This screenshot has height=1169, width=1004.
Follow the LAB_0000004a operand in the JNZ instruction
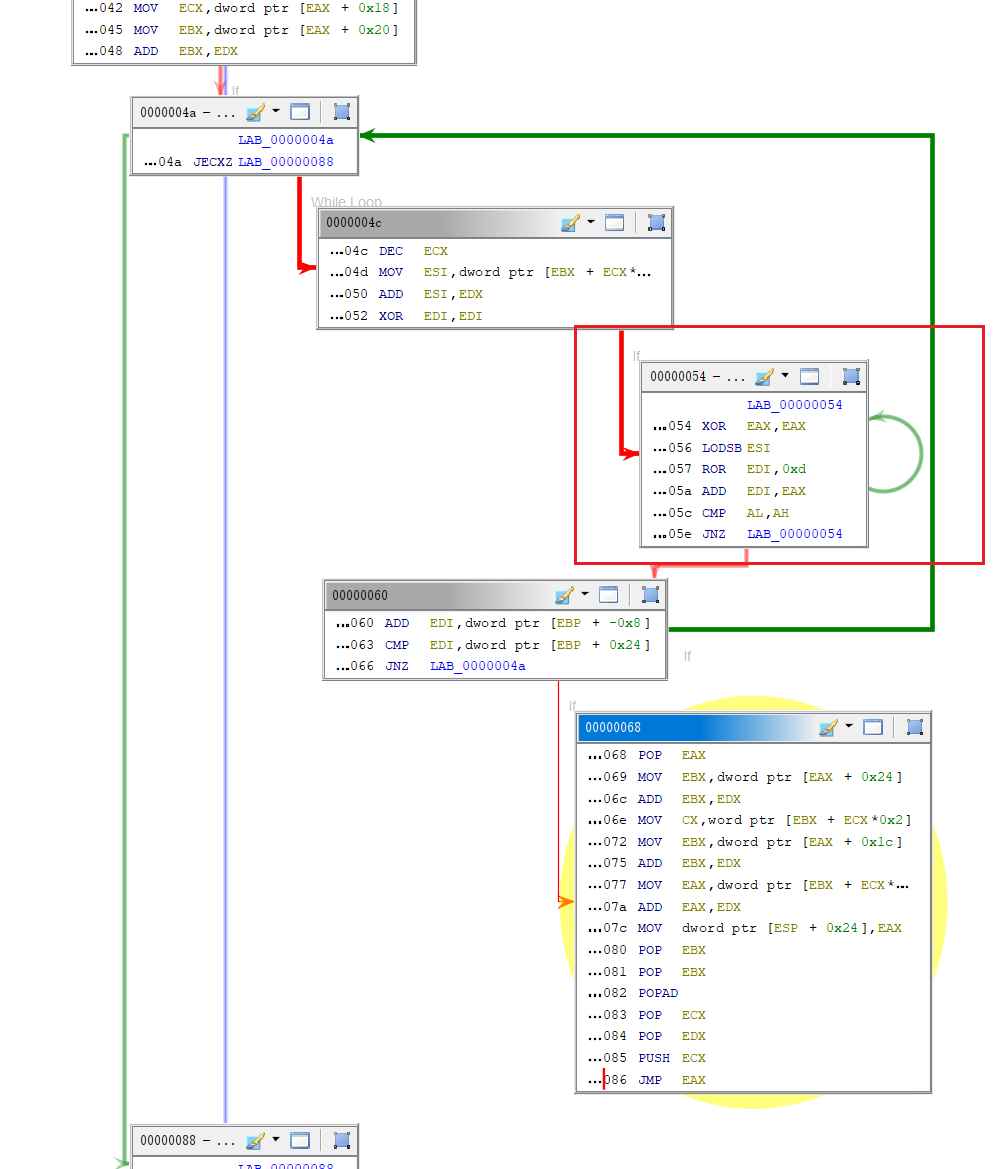(x=477, y=666)
